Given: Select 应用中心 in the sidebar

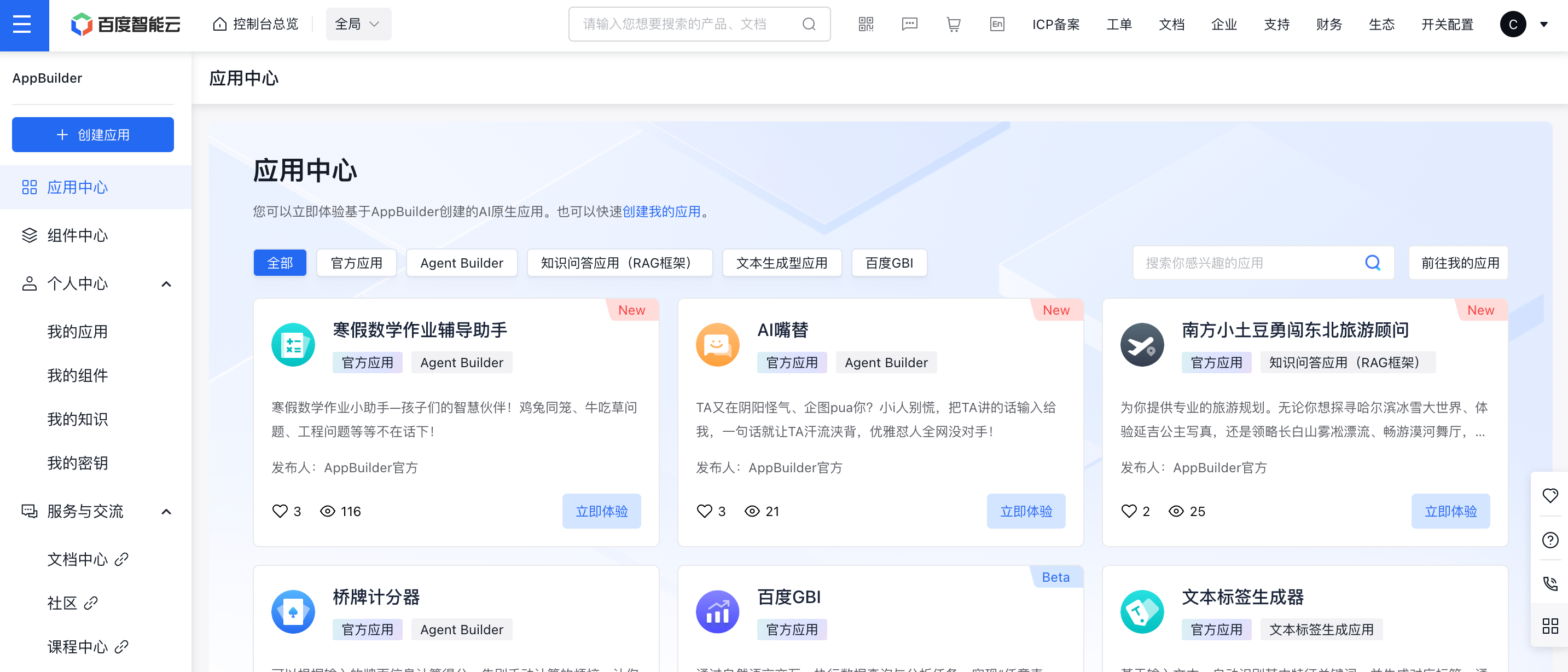Looking at the screenshot, I should (96, 187).
